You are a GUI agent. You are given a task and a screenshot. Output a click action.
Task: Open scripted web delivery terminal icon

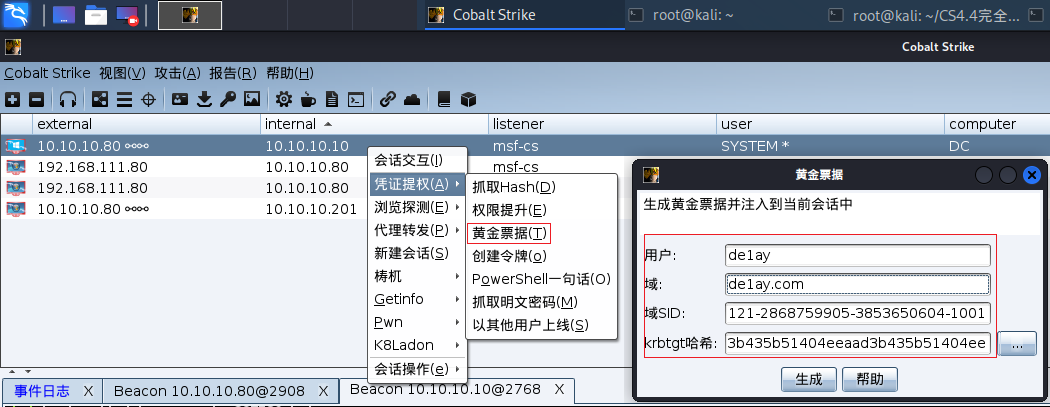pos(357,100)
